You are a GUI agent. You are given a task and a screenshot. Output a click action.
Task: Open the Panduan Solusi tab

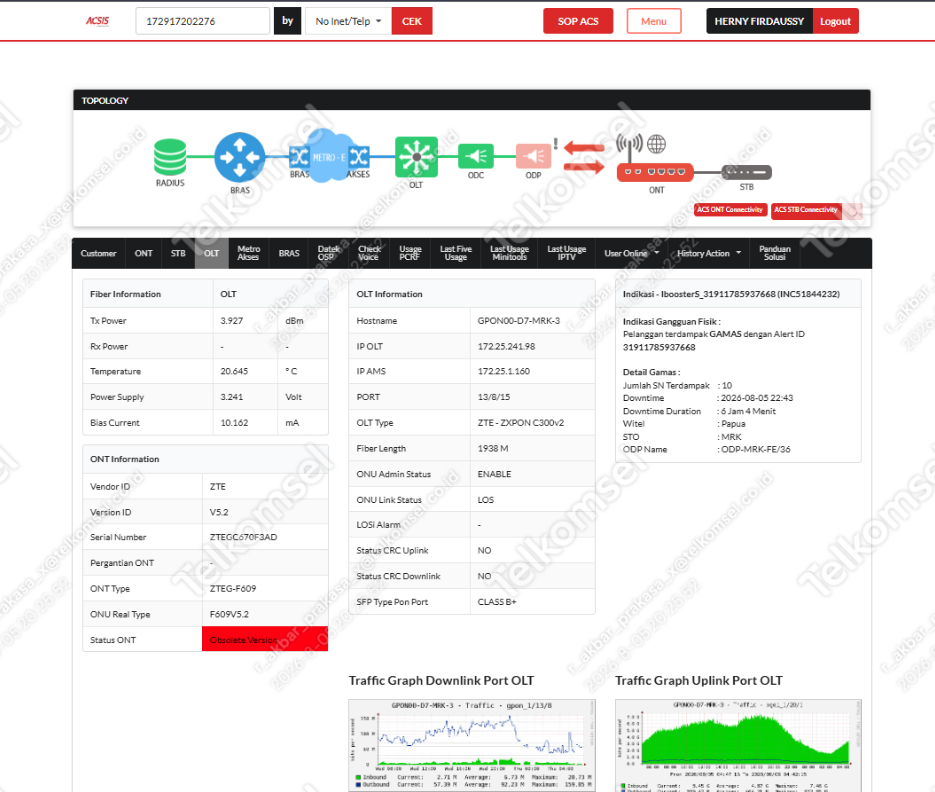tap(775, 253)
